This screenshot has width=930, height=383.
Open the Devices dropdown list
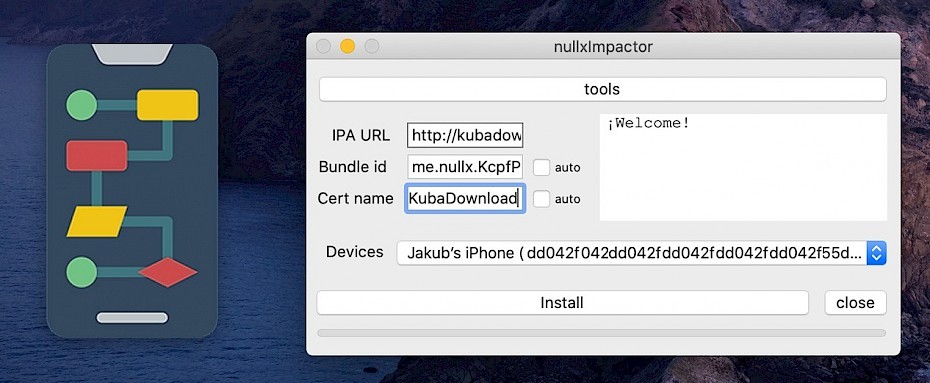[641, 253]
